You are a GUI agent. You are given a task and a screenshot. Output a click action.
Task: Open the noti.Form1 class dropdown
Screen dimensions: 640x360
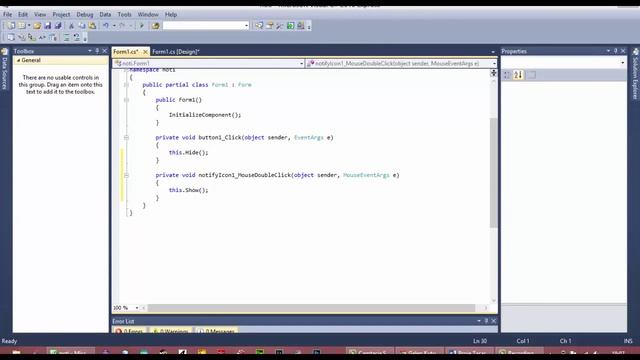pos(301,63)
